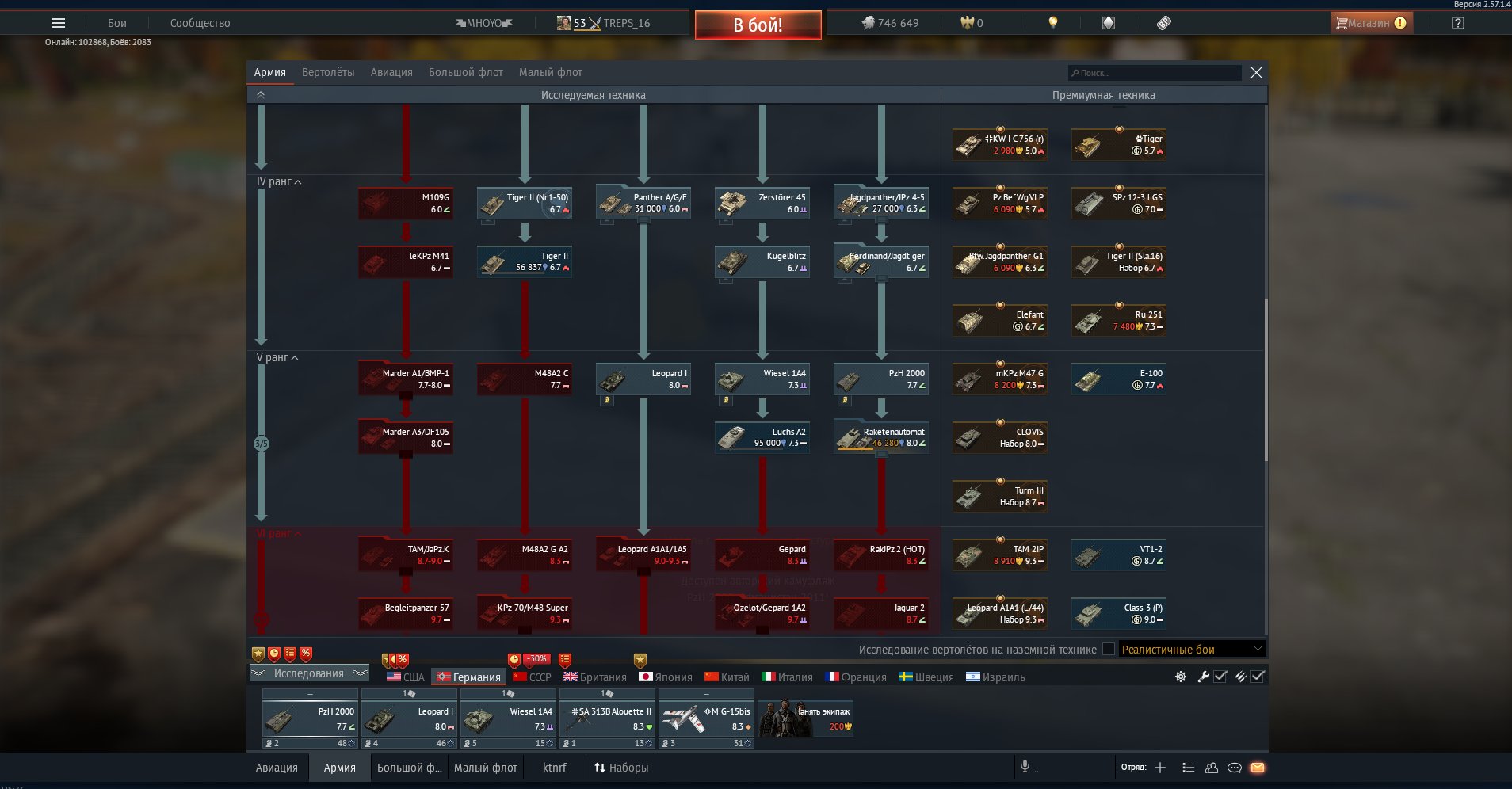
Task: Open the Battle Pass ticket icon
Action: (1164, 23)
